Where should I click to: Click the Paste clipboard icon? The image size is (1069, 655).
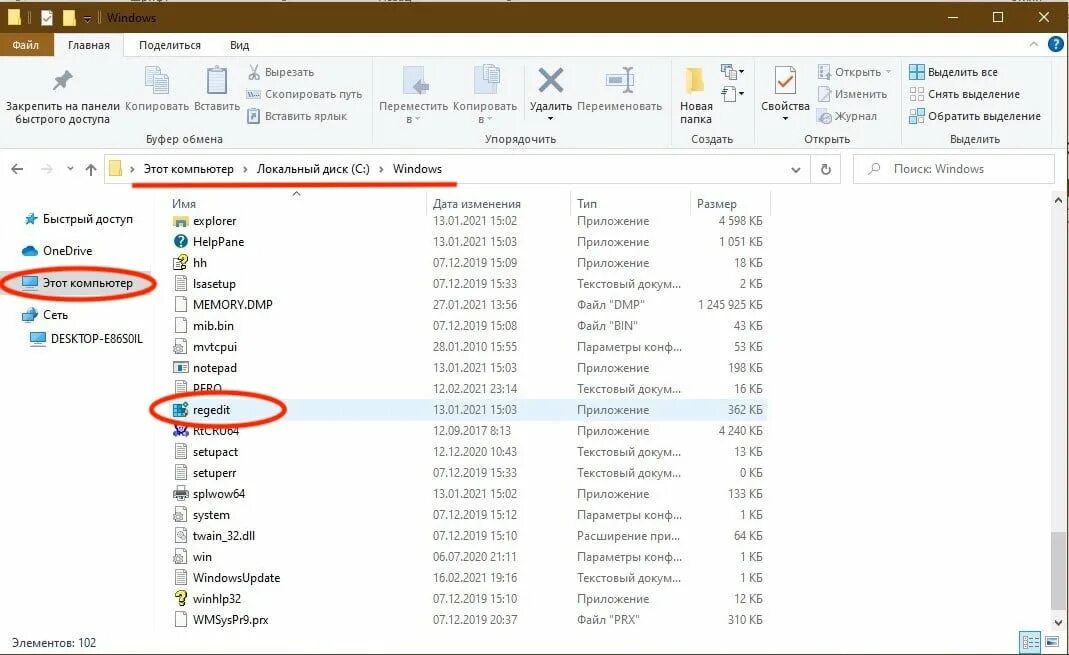pos(217,80)
